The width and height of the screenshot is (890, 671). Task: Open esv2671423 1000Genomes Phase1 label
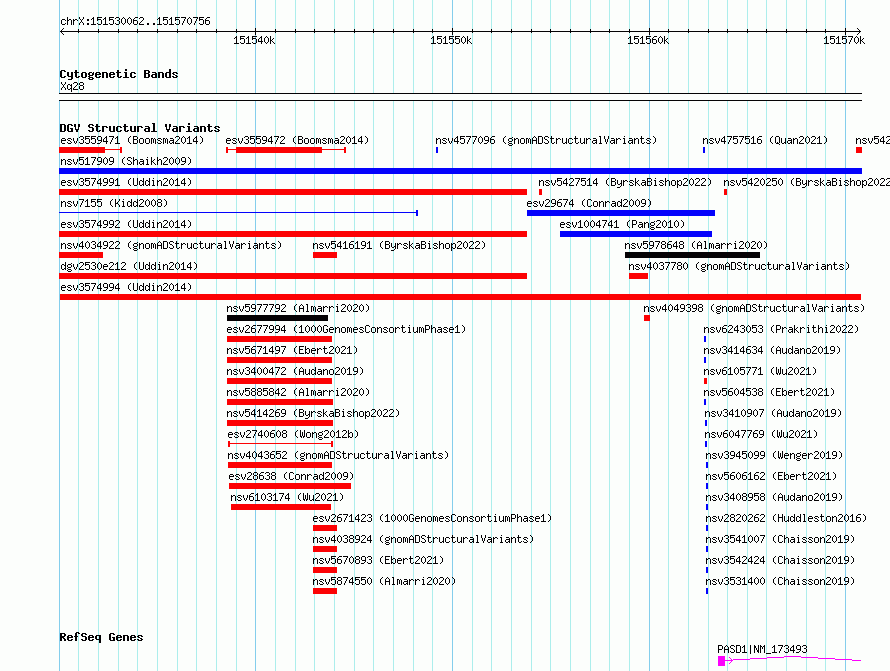[432, 518]
